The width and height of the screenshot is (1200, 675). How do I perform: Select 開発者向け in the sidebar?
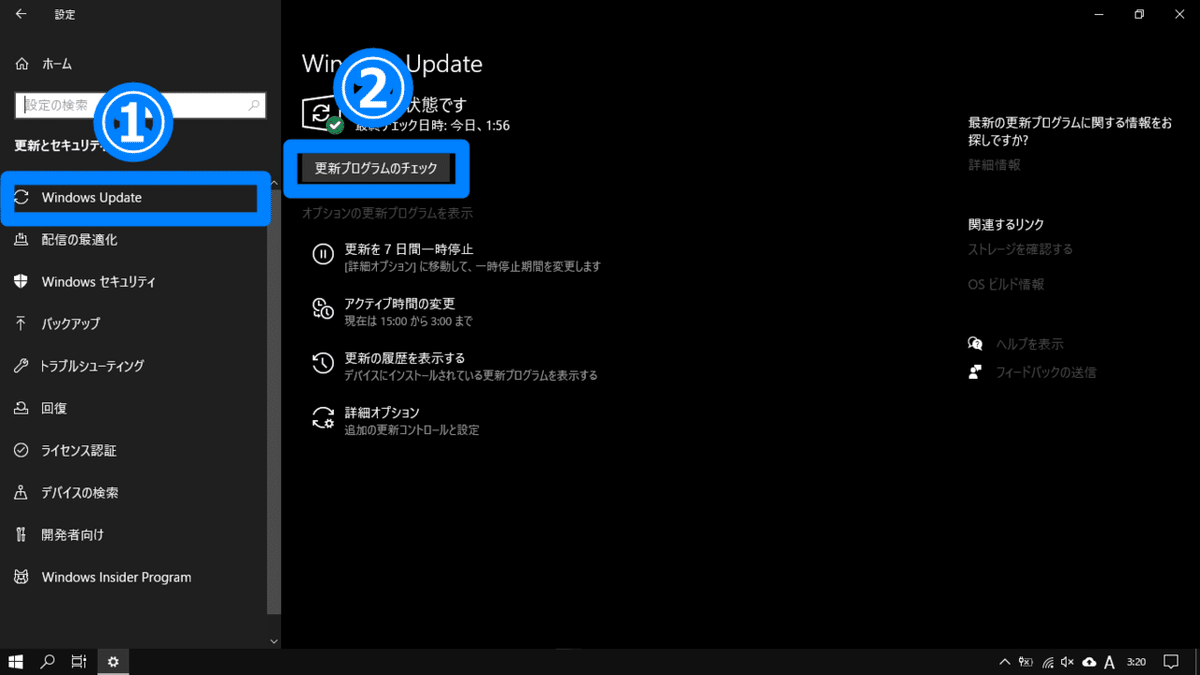pos(135,535)
